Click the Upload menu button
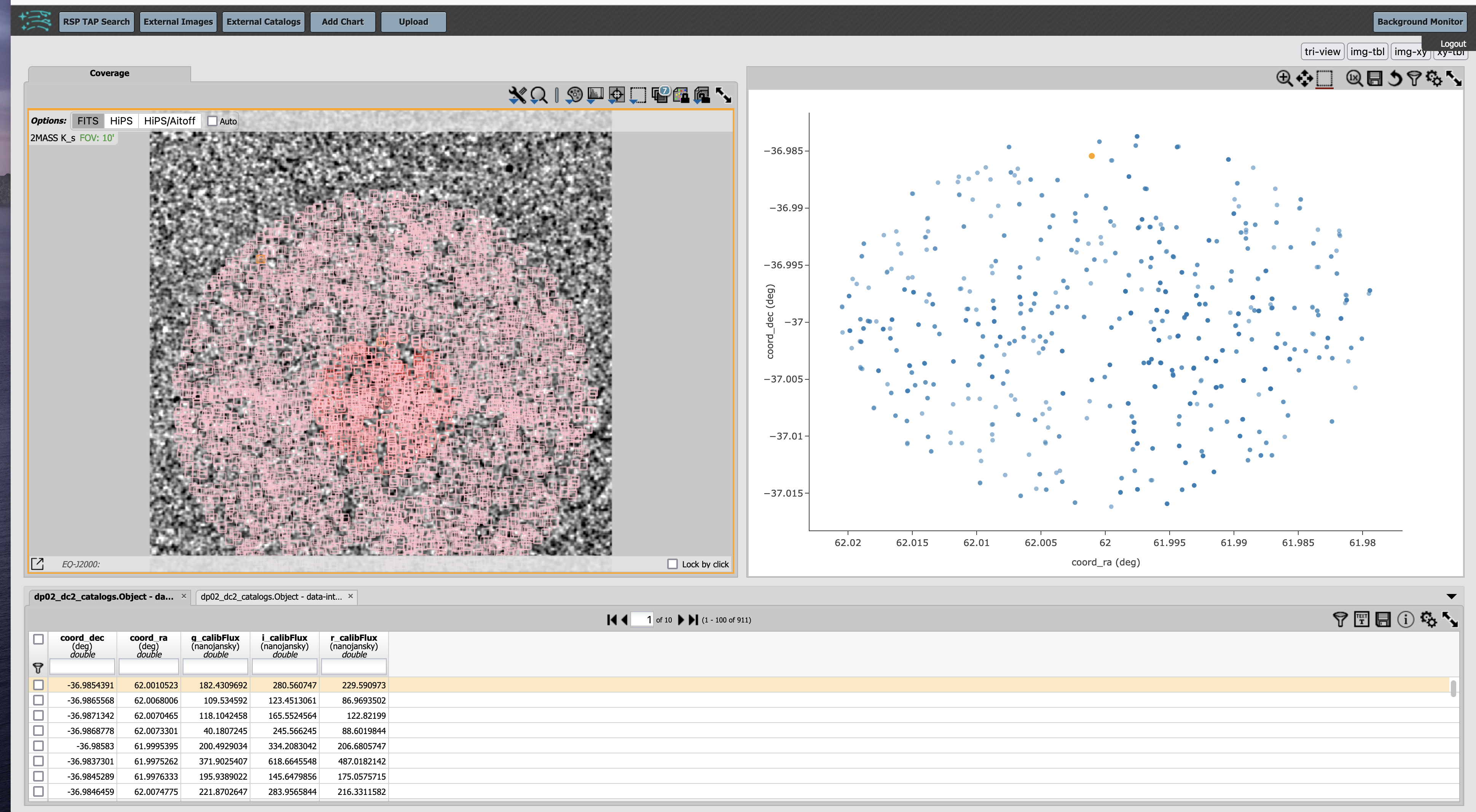The width and height of the screenshot is (1476, 812). pyautogui.click(x=413, y=22)
